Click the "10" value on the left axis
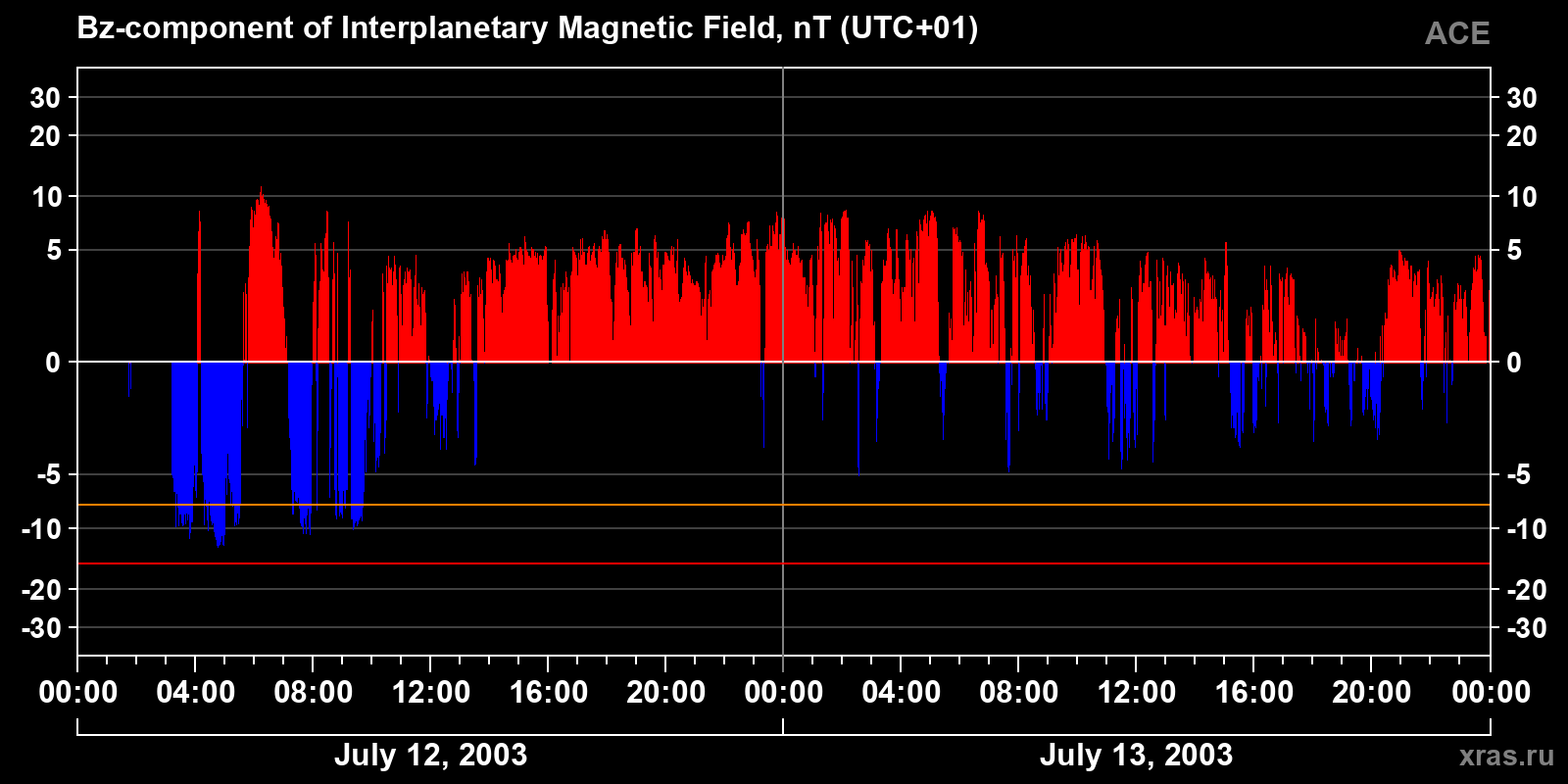The image size is (1568, 784). coord(46,197)
